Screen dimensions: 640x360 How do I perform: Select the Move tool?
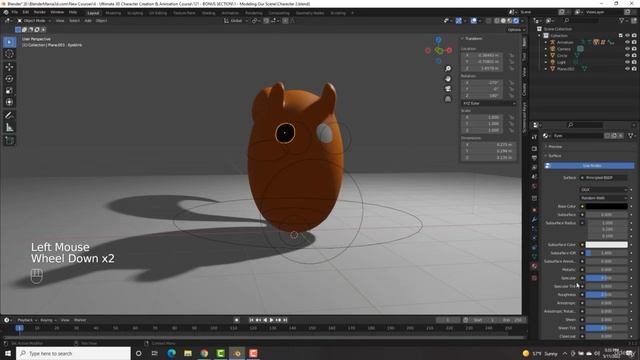click(x=9, y=67)
